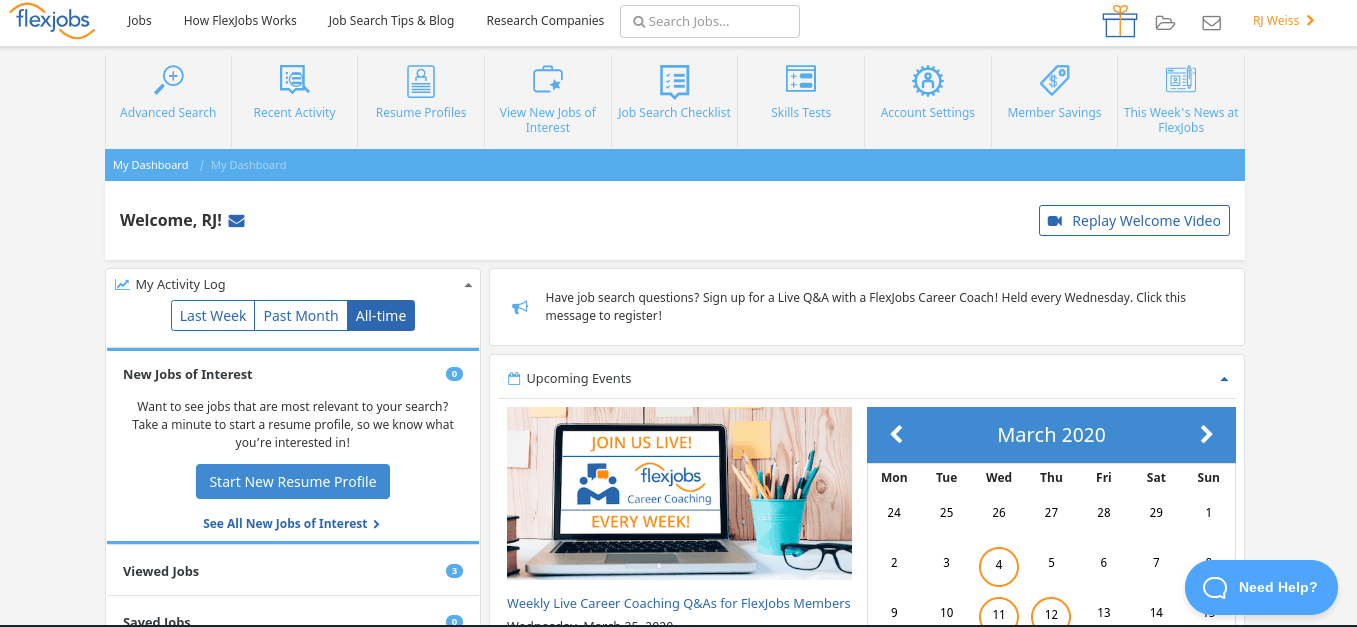Open This Week's News at FlexJobs tile
Image resolution: width=1357 pixels, height=627 pixels.
click(1181, 99)
